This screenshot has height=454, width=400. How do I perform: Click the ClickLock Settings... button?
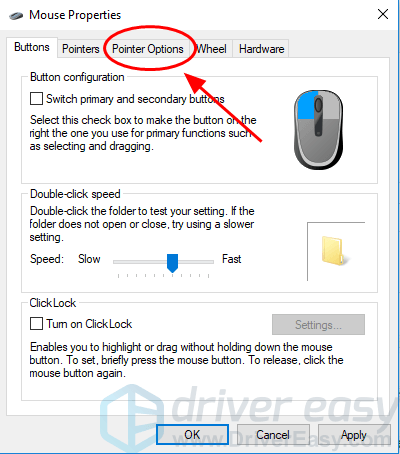pos(318,324)
